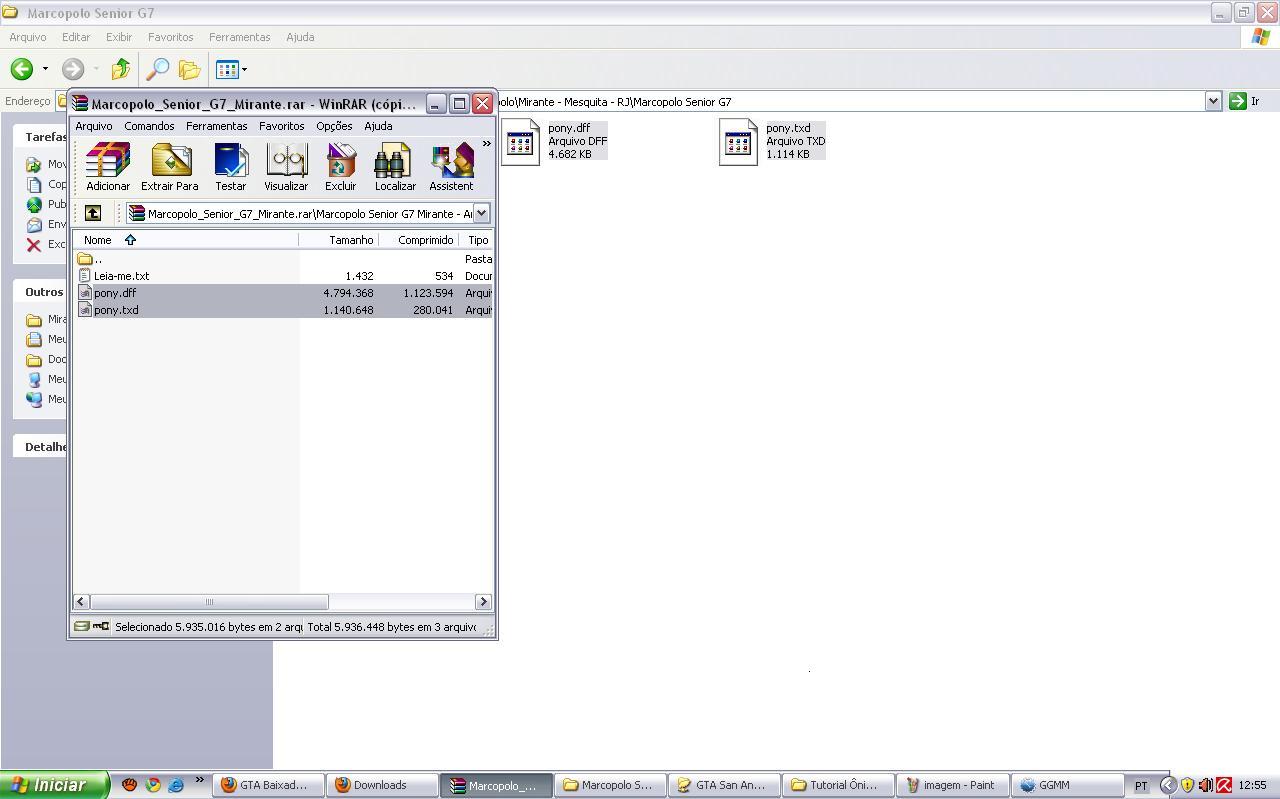Screen dimensions: 1280x799
Task: Click scroll left arrow in WinRAR list
Action: click(82, 601)
